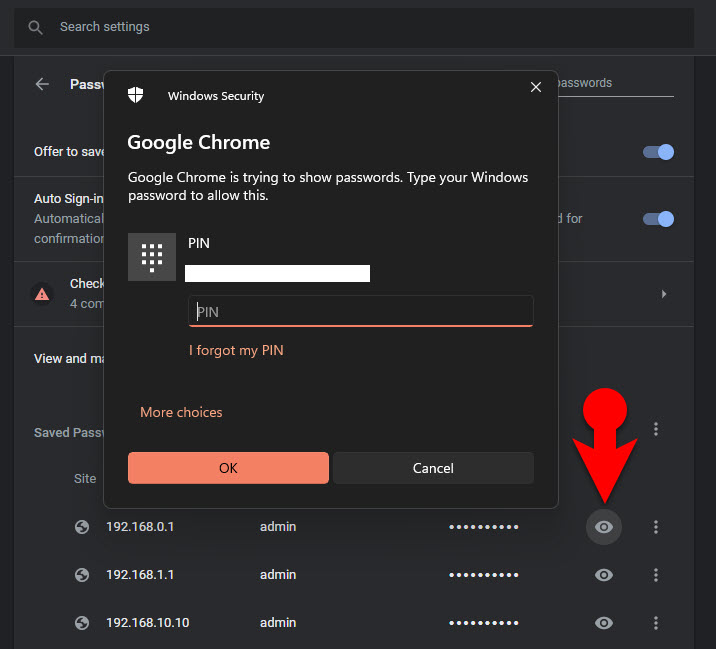
Task: Click the compromised passwords warning icon
Action: point(42,294)
